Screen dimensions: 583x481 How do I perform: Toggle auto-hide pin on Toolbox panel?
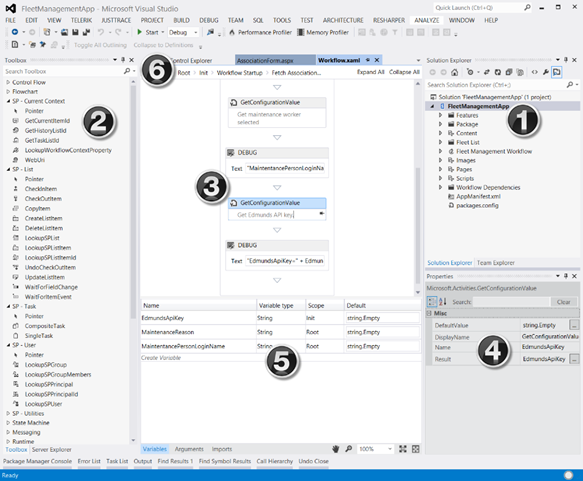[x=123, y=59]
